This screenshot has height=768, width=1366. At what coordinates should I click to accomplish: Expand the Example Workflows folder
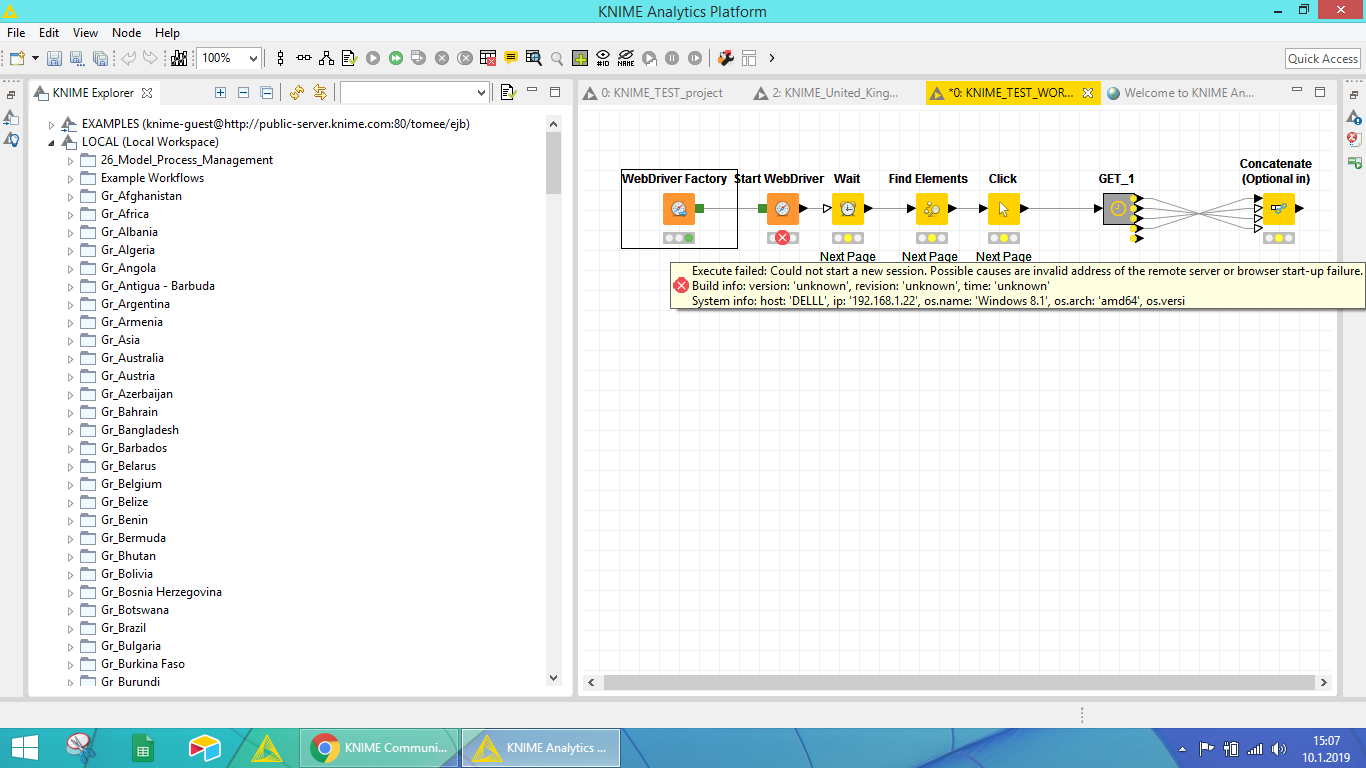pos(70,179)
